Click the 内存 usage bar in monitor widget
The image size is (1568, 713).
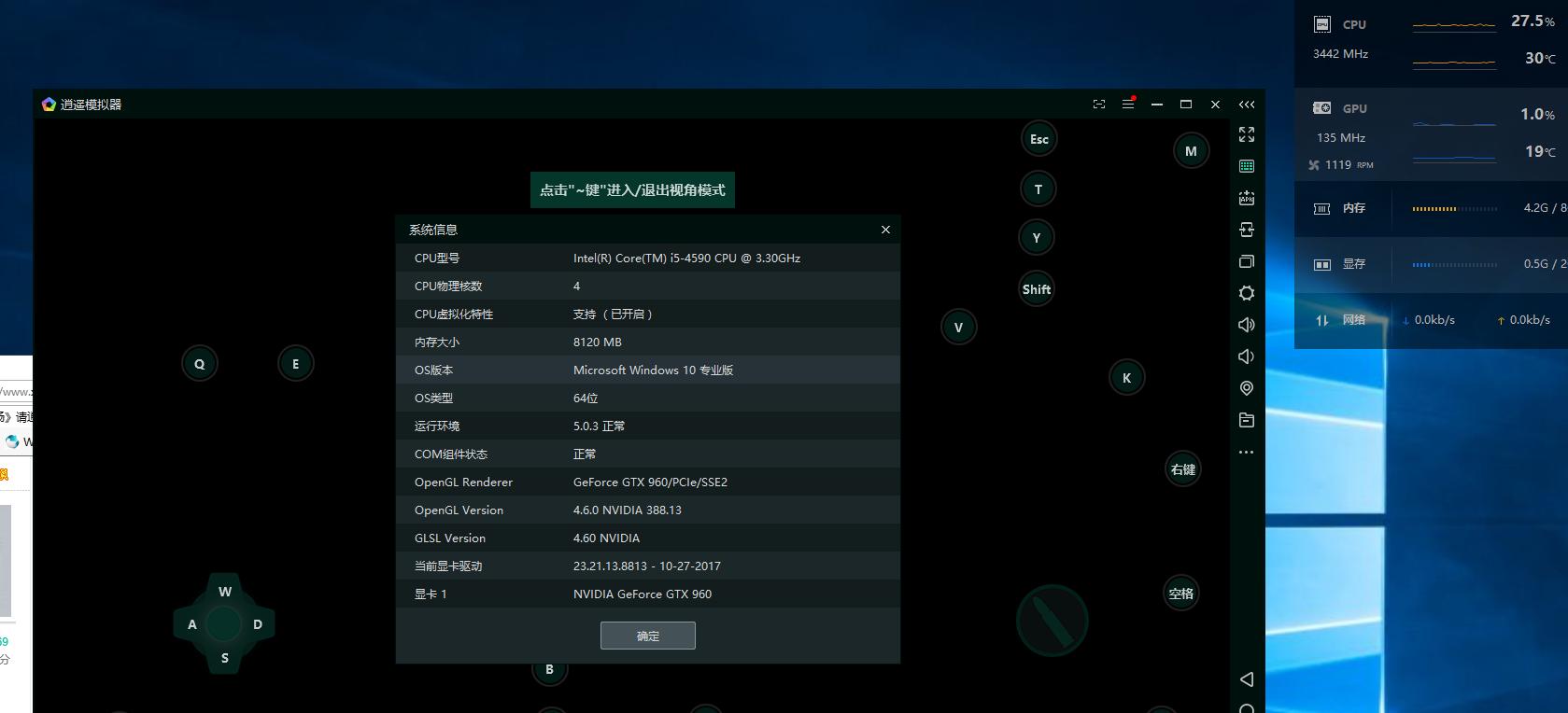point(1454,209)
